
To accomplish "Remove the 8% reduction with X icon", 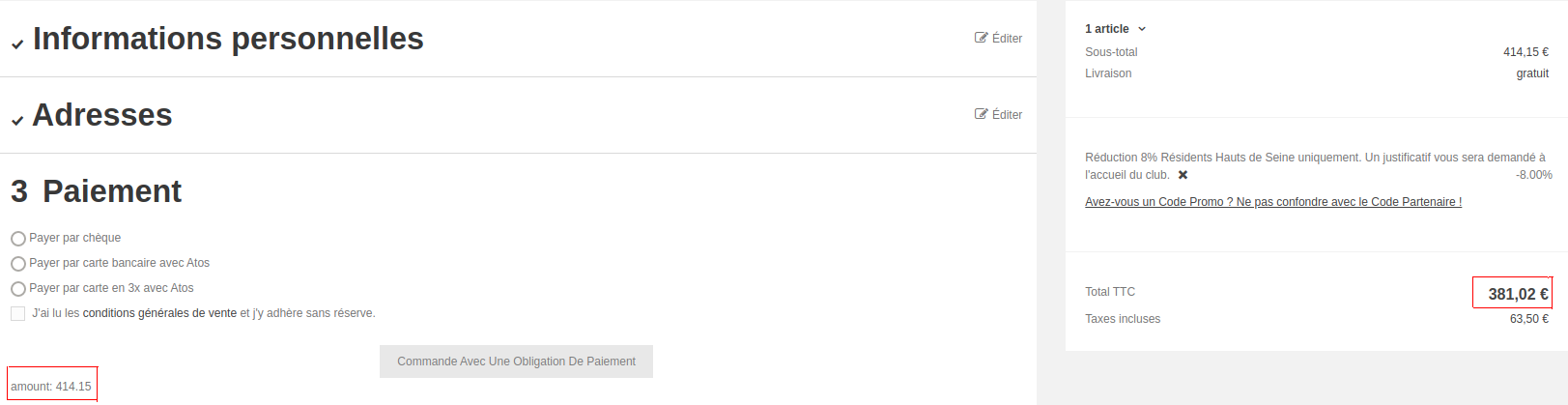I will pyautogui.click(x=1183, y=175).
